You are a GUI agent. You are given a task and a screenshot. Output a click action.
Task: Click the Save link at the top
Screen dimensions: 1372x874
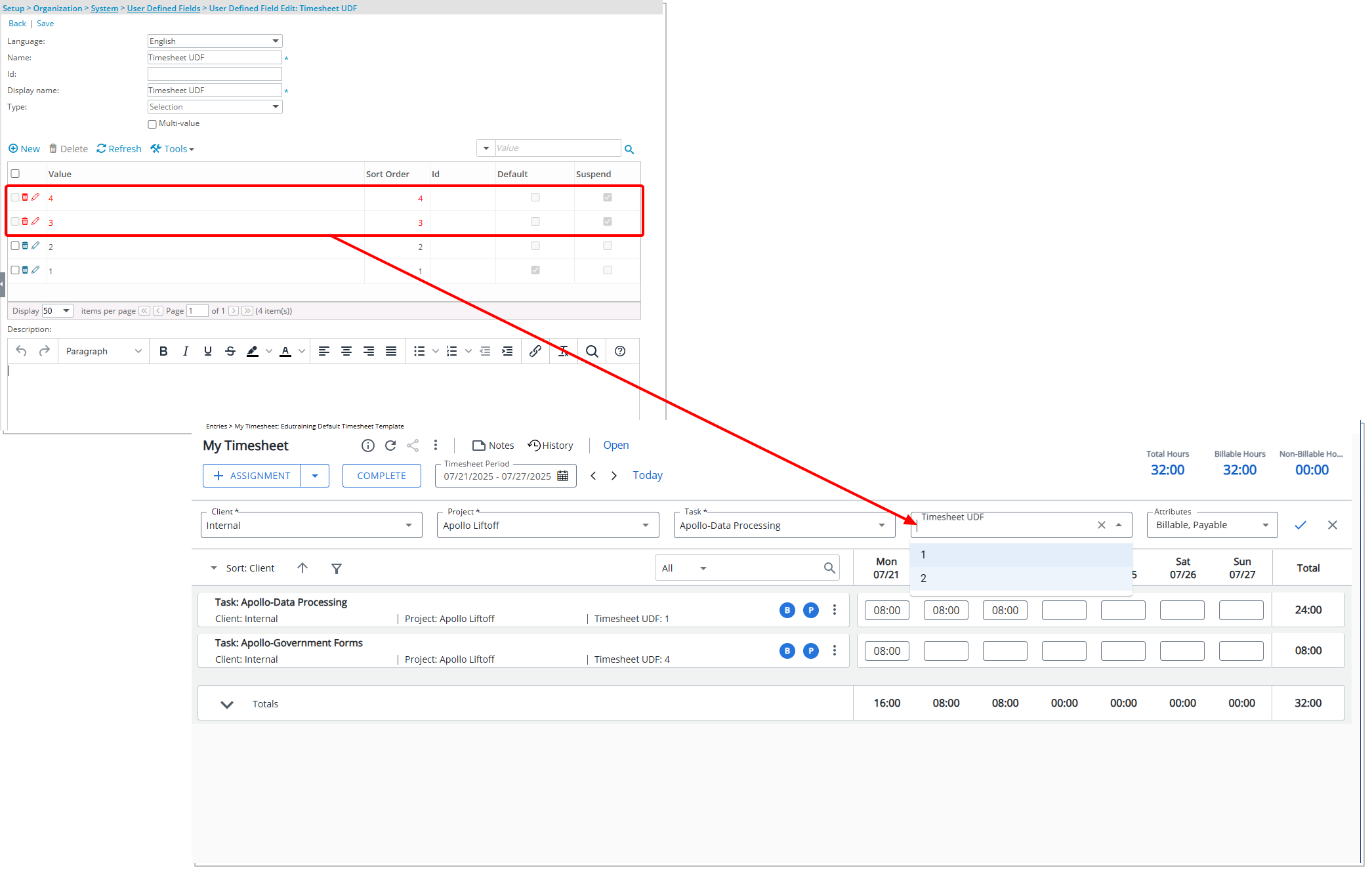click(x=45, y=23)
